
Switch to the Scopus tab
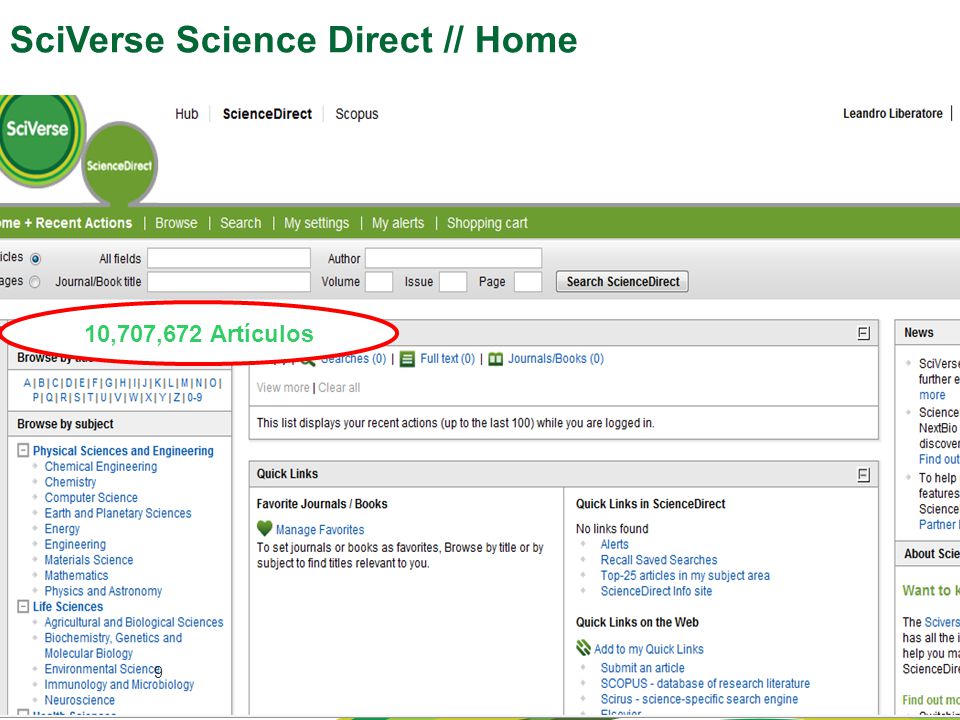tap(357, 114)
